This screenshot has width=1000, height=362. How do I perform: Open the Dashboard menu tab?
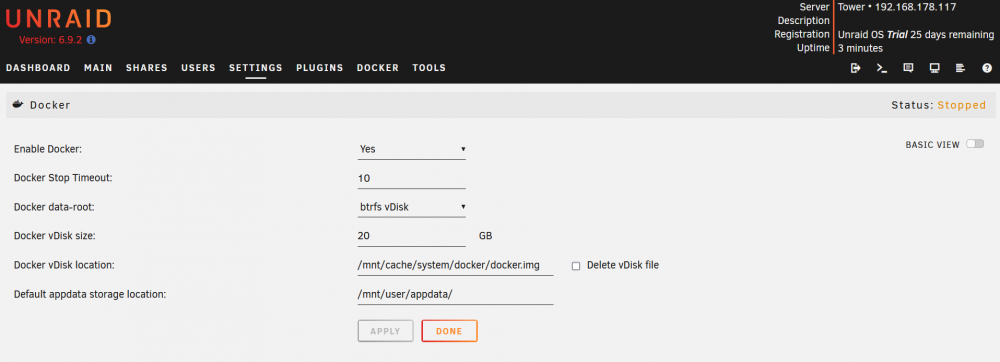38,68
